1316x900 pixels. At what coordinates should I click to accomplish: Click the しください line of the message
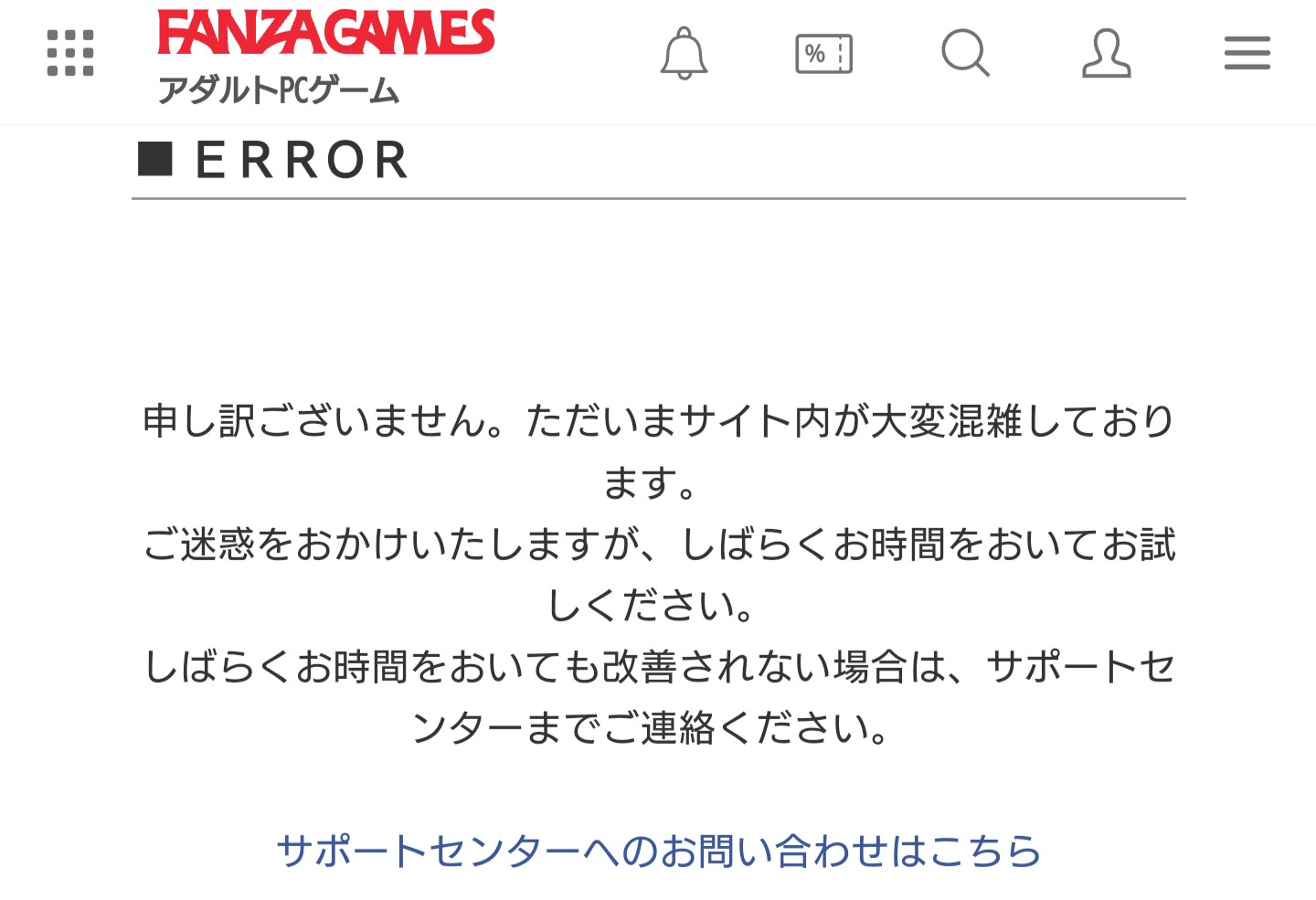click(x=651, y=606)
